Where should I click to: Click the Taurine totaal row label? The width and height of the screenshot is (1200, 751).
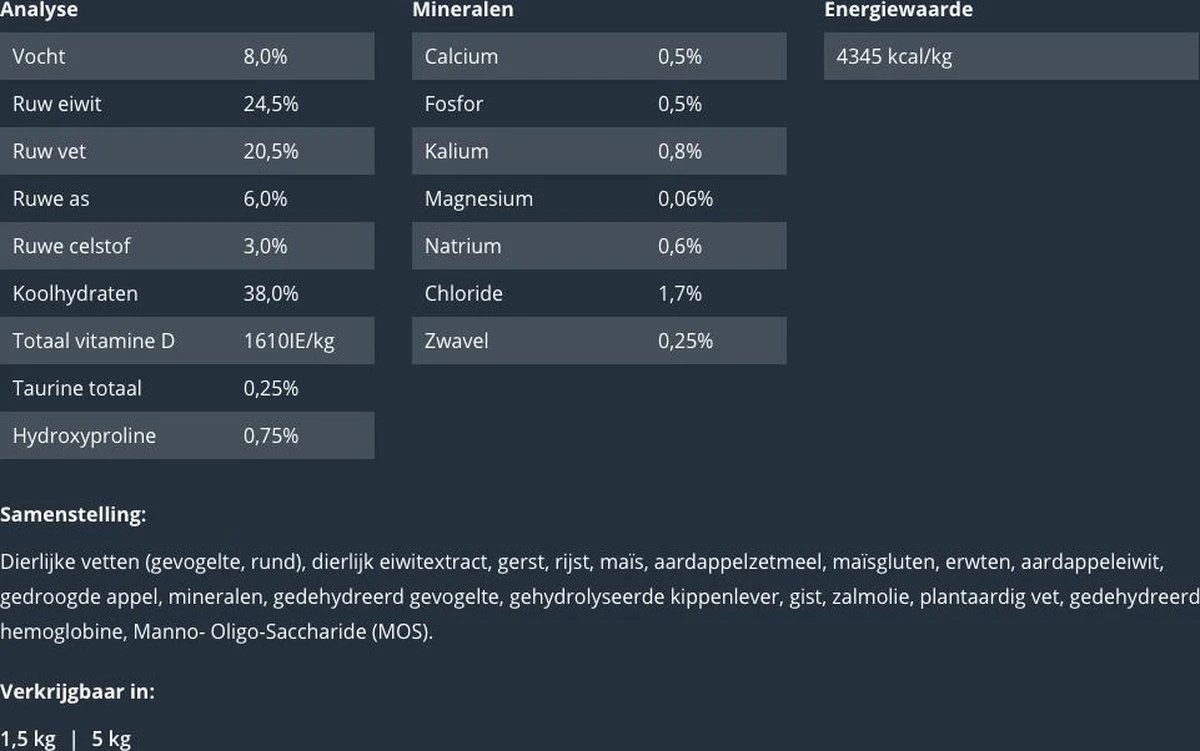[x=77, y=388]
